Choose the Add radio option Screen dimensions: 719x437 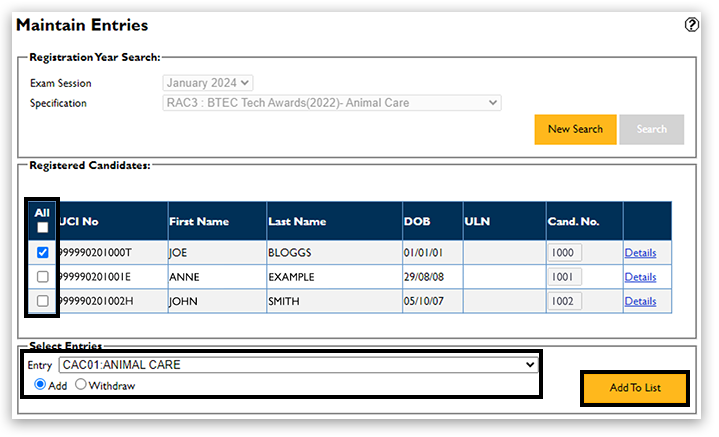pyautogui.click(x=39, y=385)
